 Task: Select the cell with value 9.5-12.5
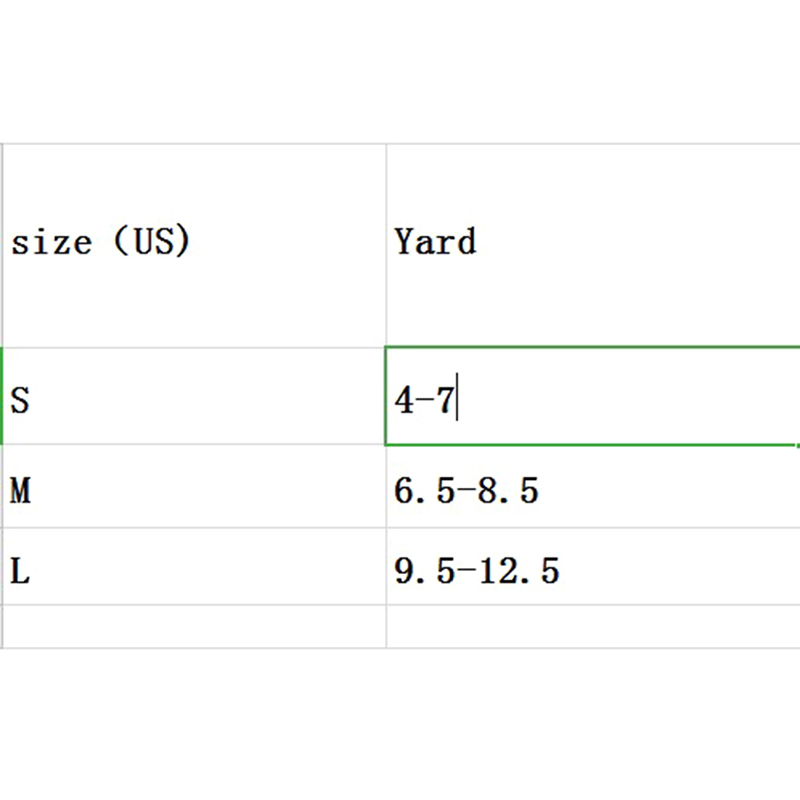[x=590, y=568]
